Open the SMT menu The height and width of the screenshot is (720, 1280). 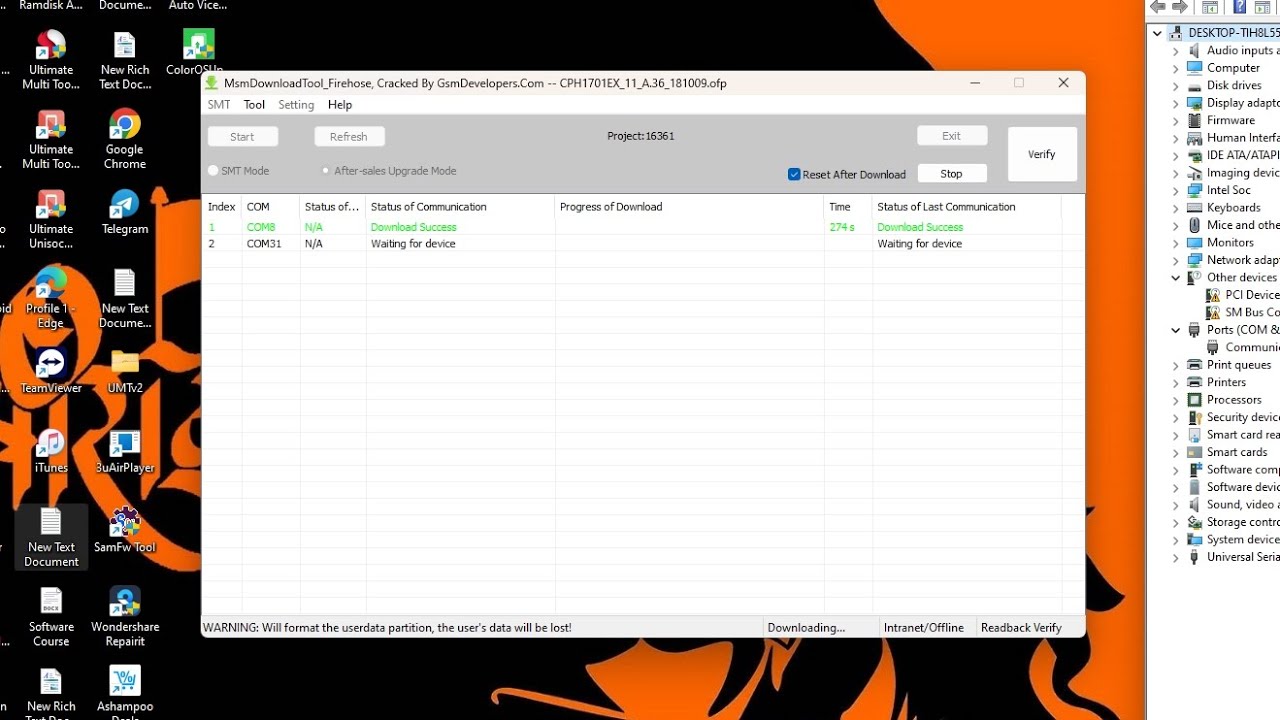tap(219, 105)
